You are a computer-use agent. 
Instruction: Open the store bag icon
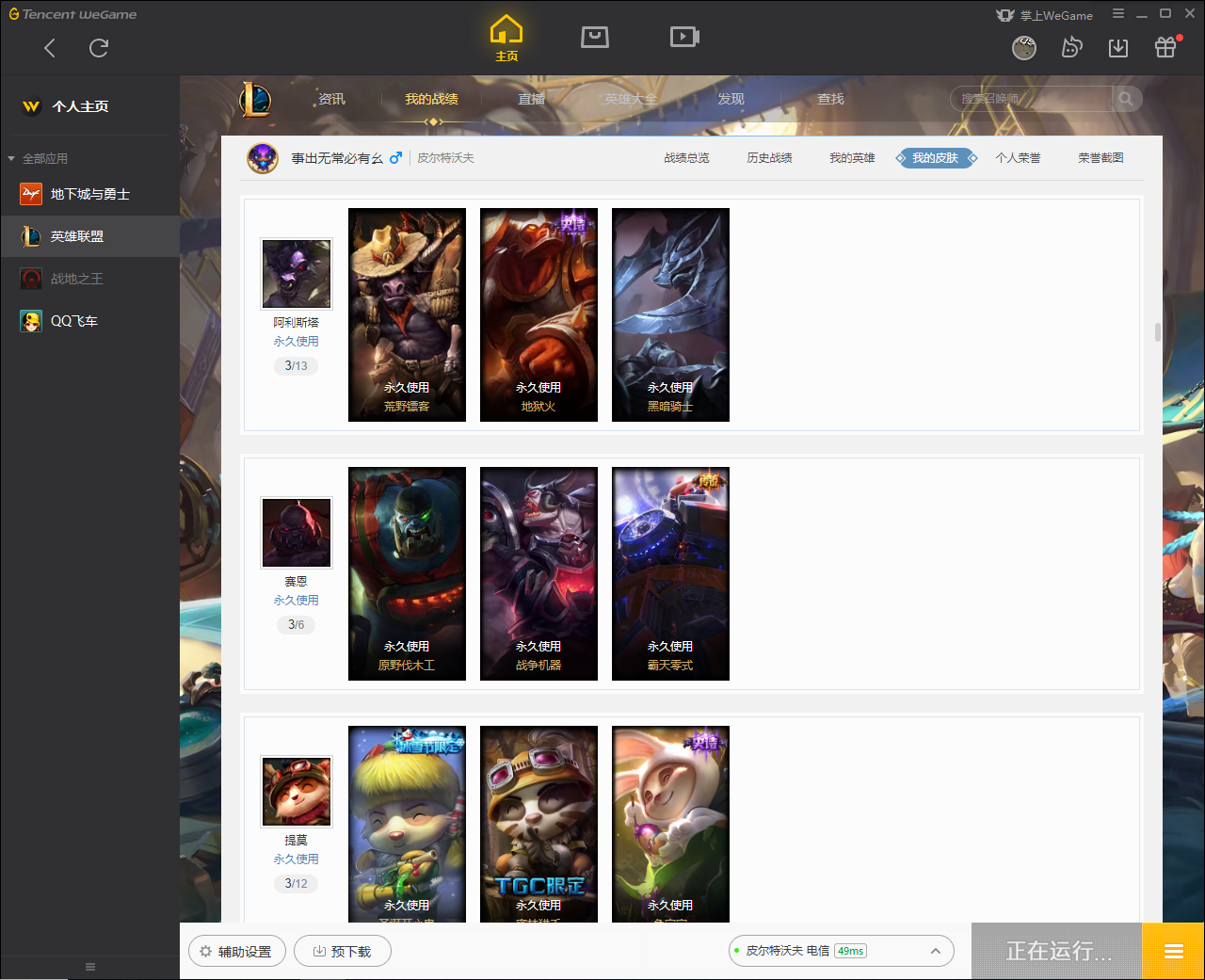595,37
